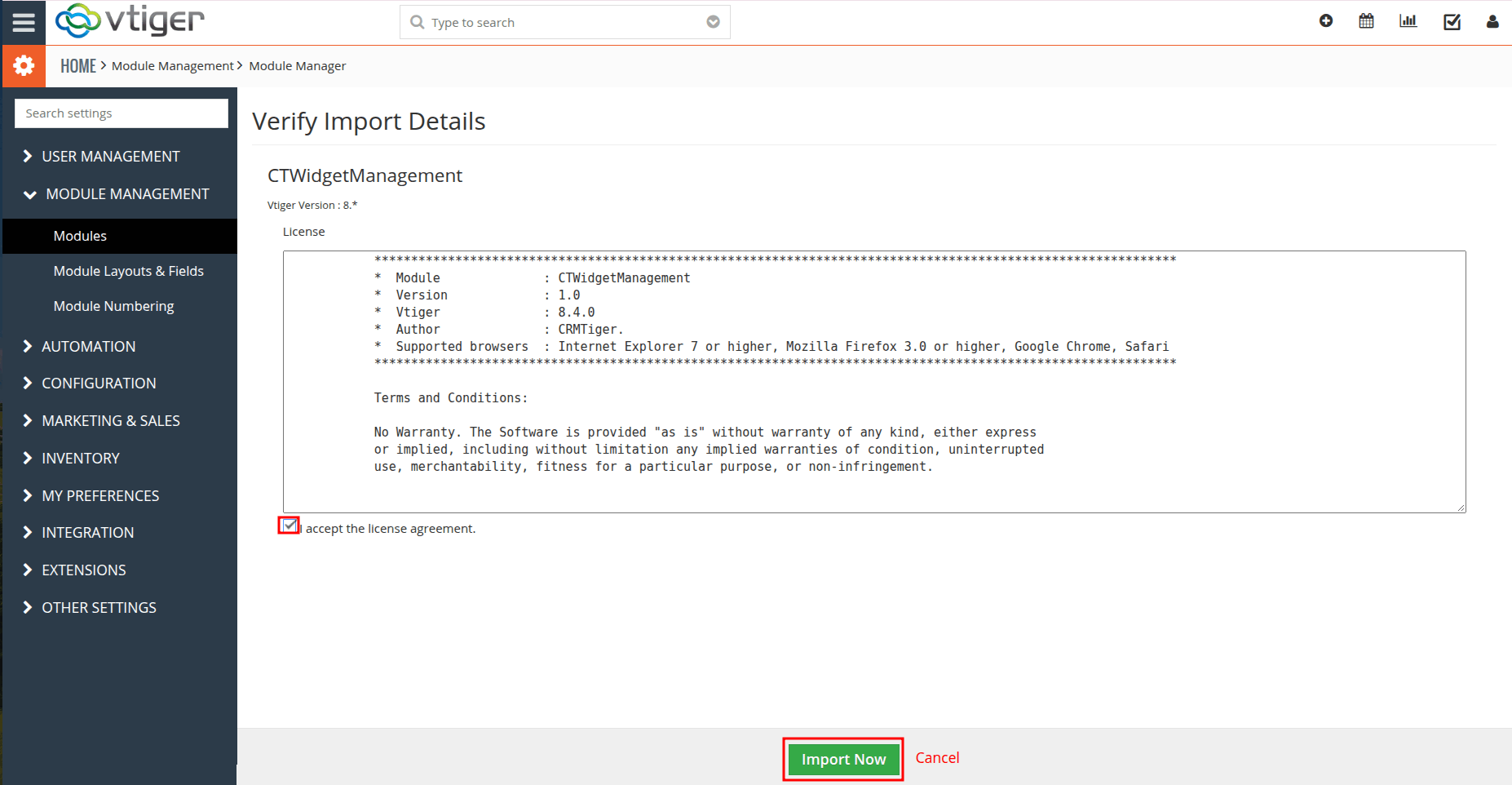Image resolution: width=1512 pixels, height=785 pixels.
Task: Click the 'Terms and Conditions:' text
Action: tap(450, 398)
